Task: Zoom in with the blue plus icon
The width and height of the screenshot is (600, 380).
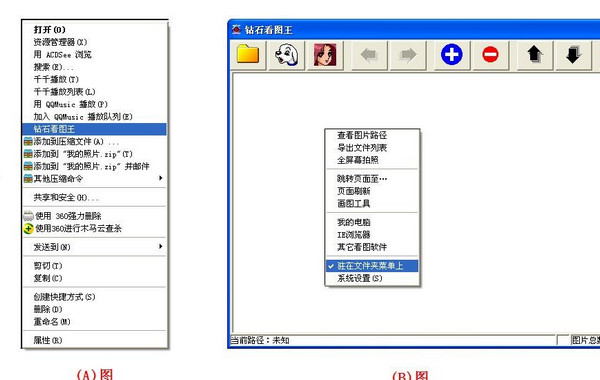Action: [452, 55]
